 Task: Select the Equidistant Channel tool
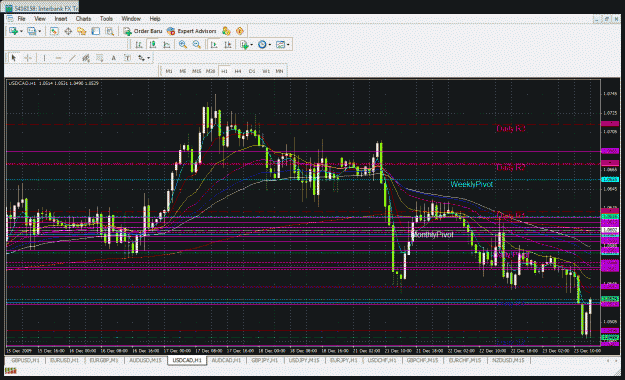point(86,58)
